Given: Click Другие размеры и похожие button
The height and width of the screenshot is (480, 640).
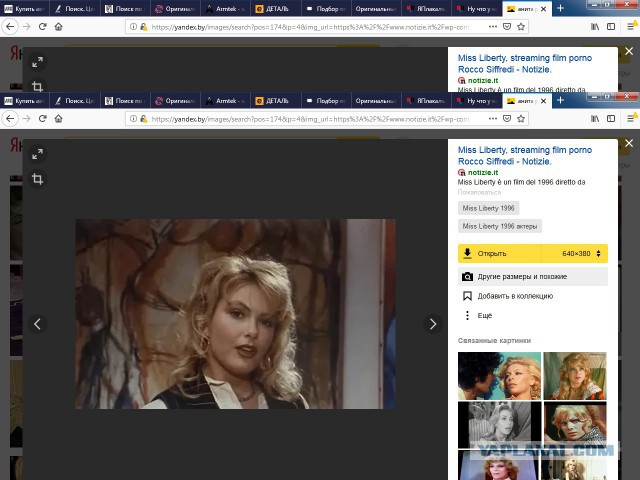Looking at the screenshot, I should (x=533, y=277).
